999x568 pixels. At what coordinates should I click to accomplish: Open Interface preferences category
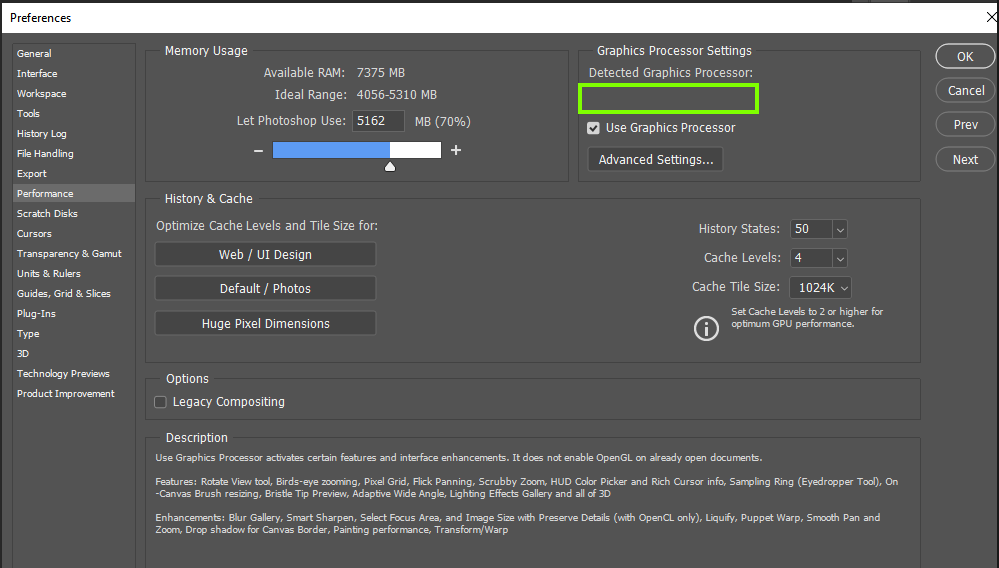click(37, 74)
